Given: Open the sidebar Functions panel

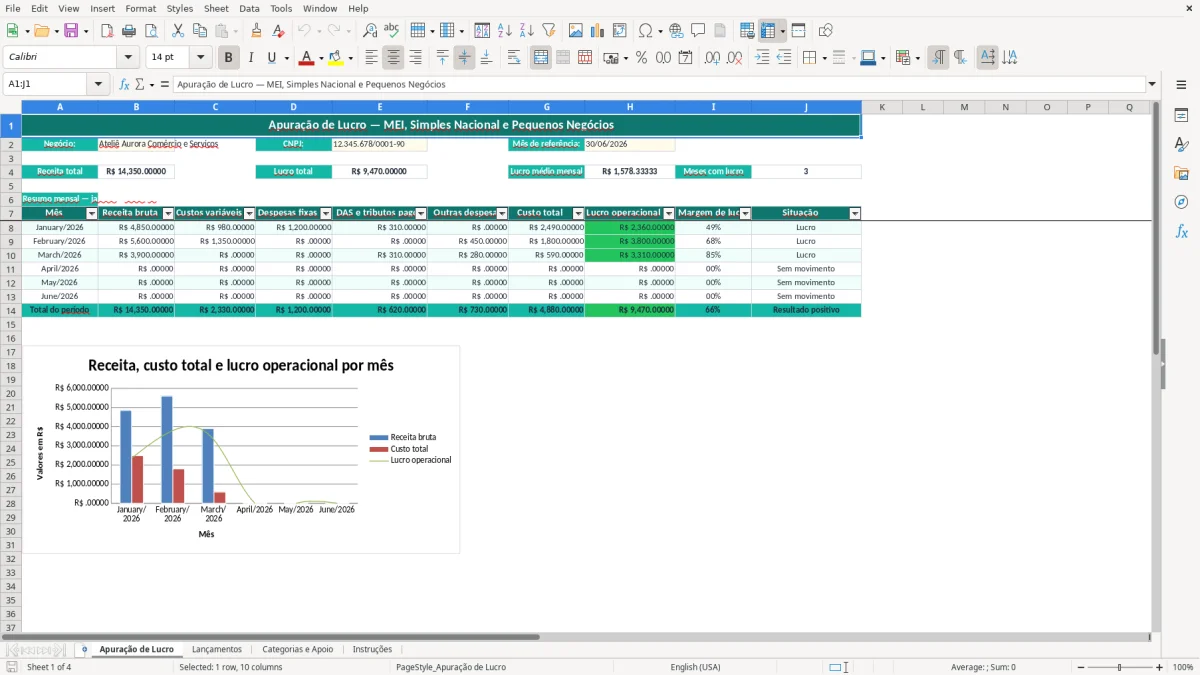Looking at the screenshot, I should [x=1181, y=232].
